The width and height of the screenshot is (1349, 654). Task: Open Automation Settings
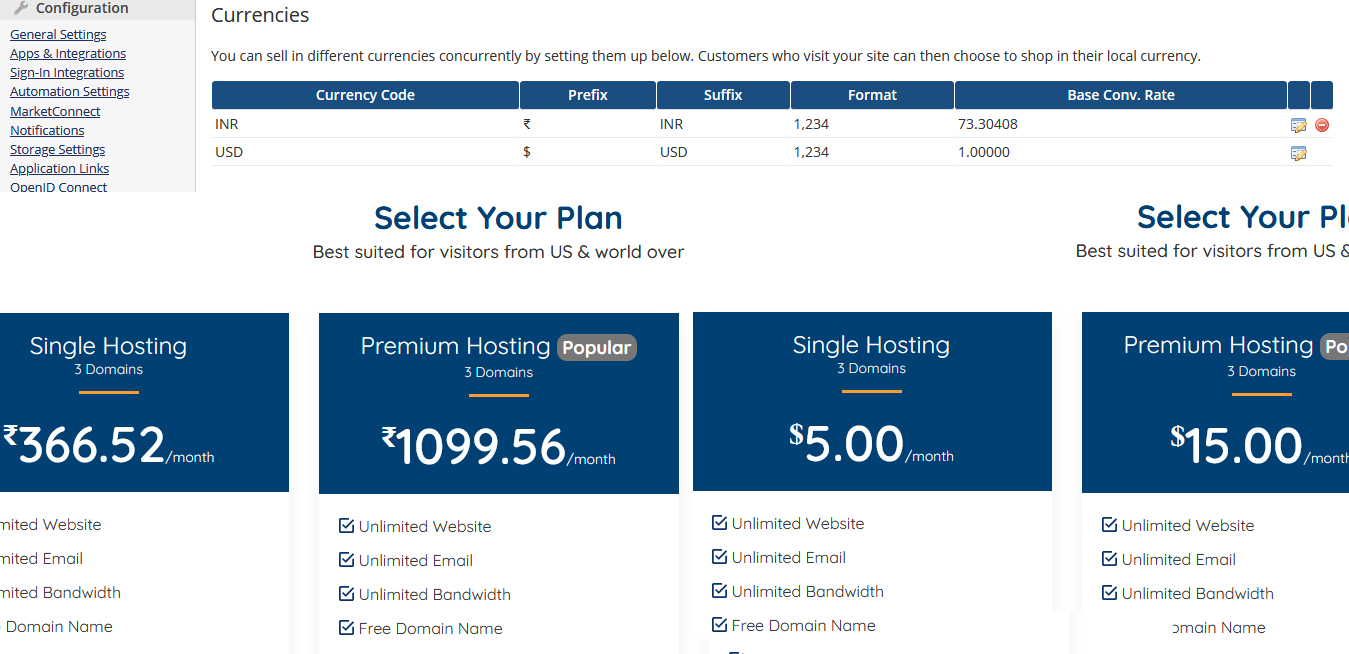point(70,91)
